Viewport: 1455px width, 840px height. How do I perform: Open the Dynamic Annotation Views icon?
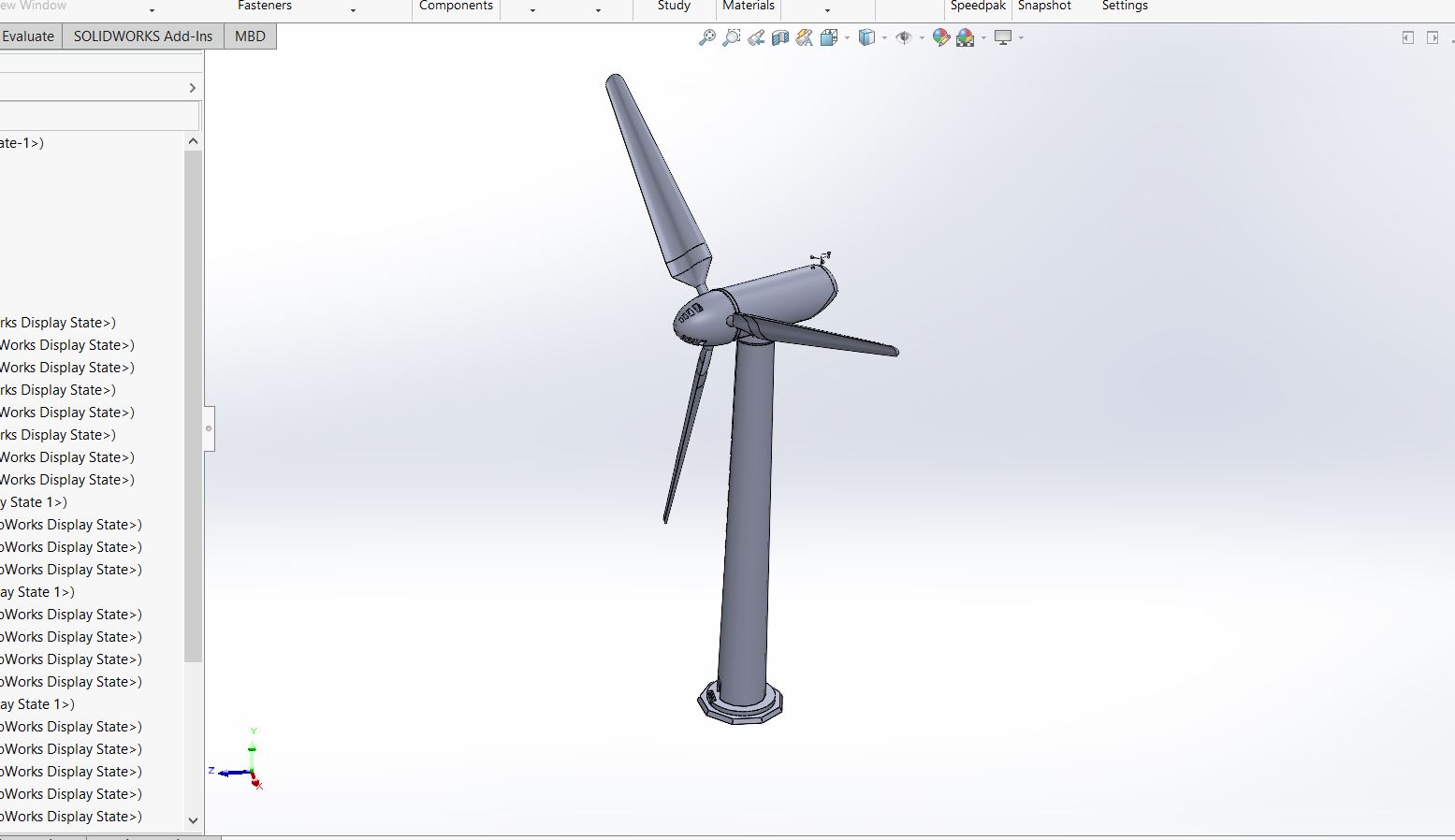805,37
